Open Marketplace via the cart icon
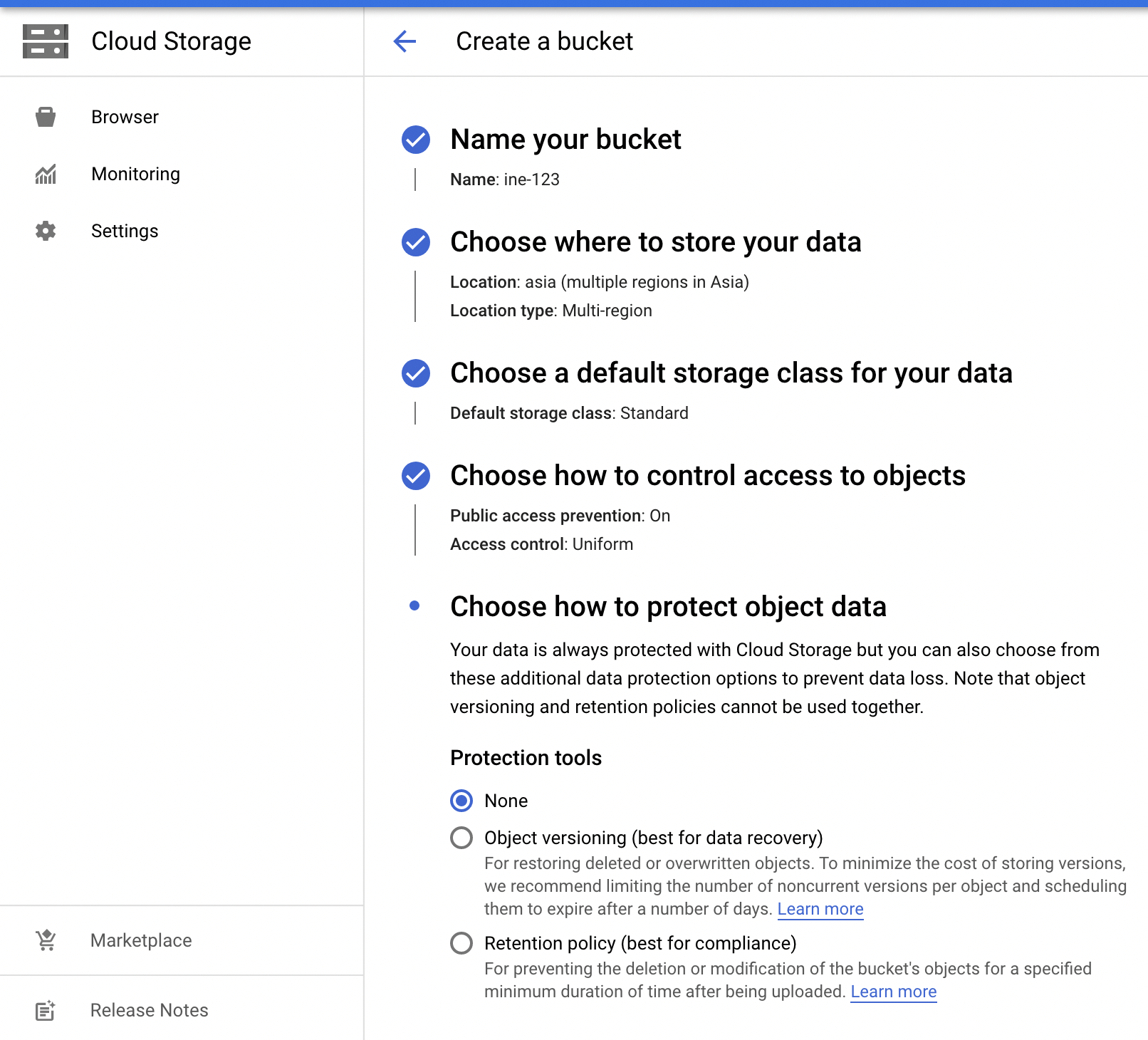 coord(44,940)
